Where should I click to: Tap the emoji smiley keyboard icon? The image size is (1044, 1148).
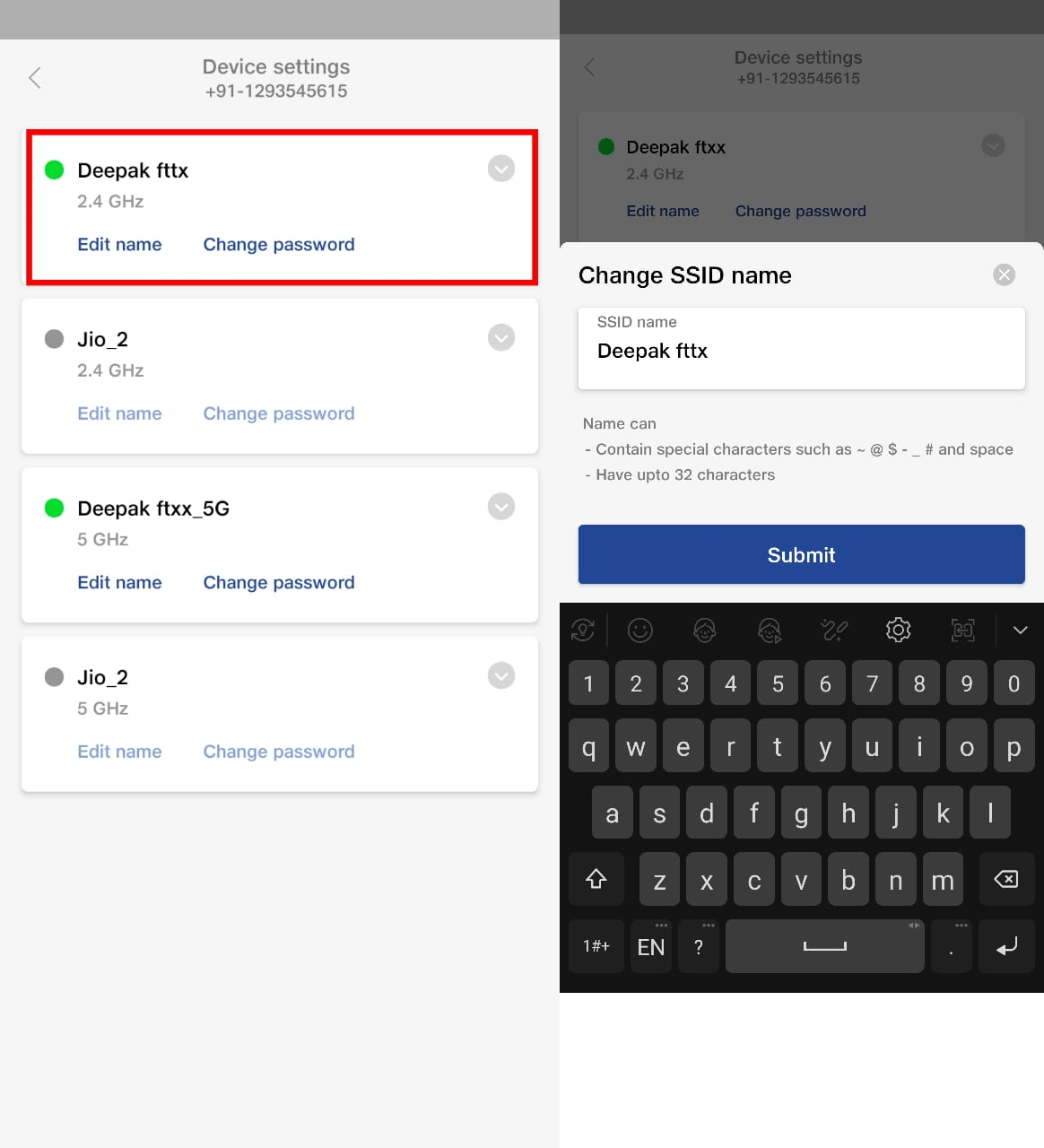point(639,630)
